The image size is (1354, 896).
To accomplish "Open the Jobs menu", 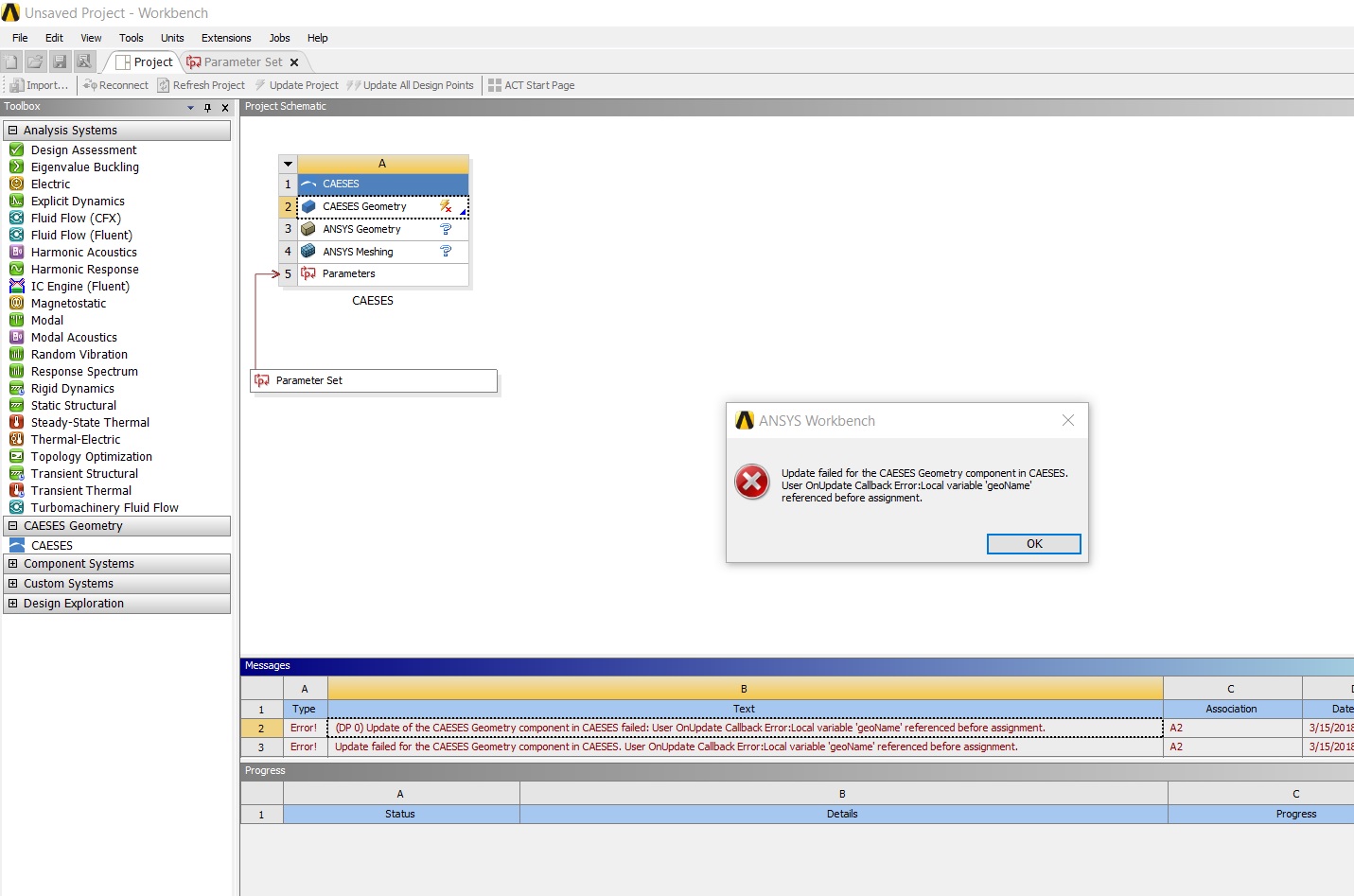I will (279, 38).
